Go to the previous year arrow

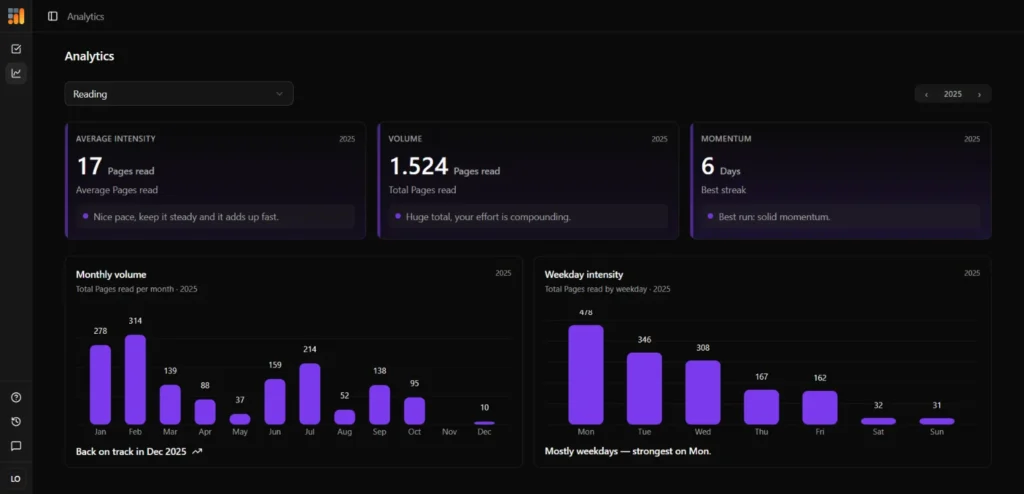pos(926,94)
